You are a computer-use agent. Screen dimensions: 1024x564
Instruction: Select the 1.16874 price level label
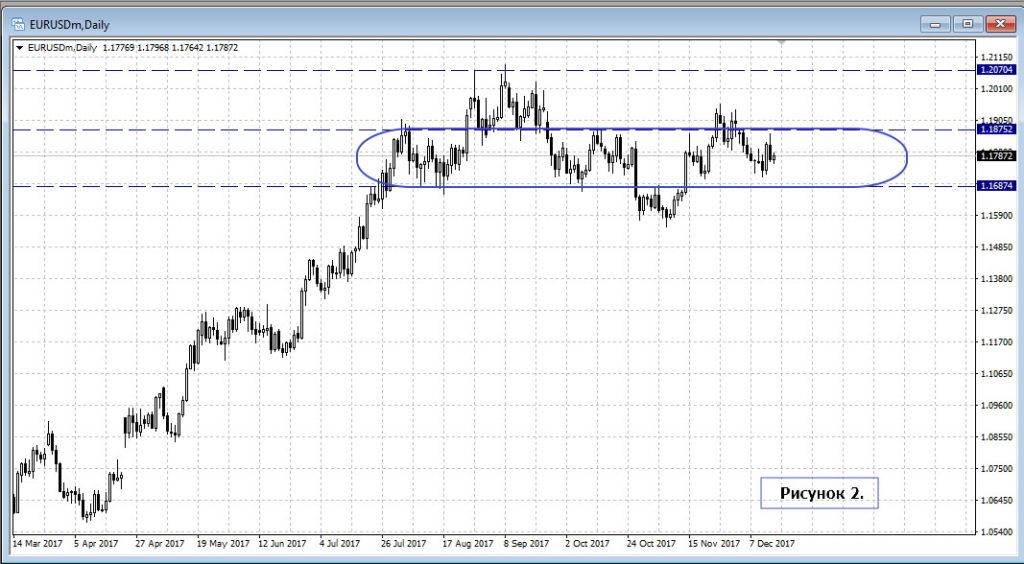click(996, 186)
